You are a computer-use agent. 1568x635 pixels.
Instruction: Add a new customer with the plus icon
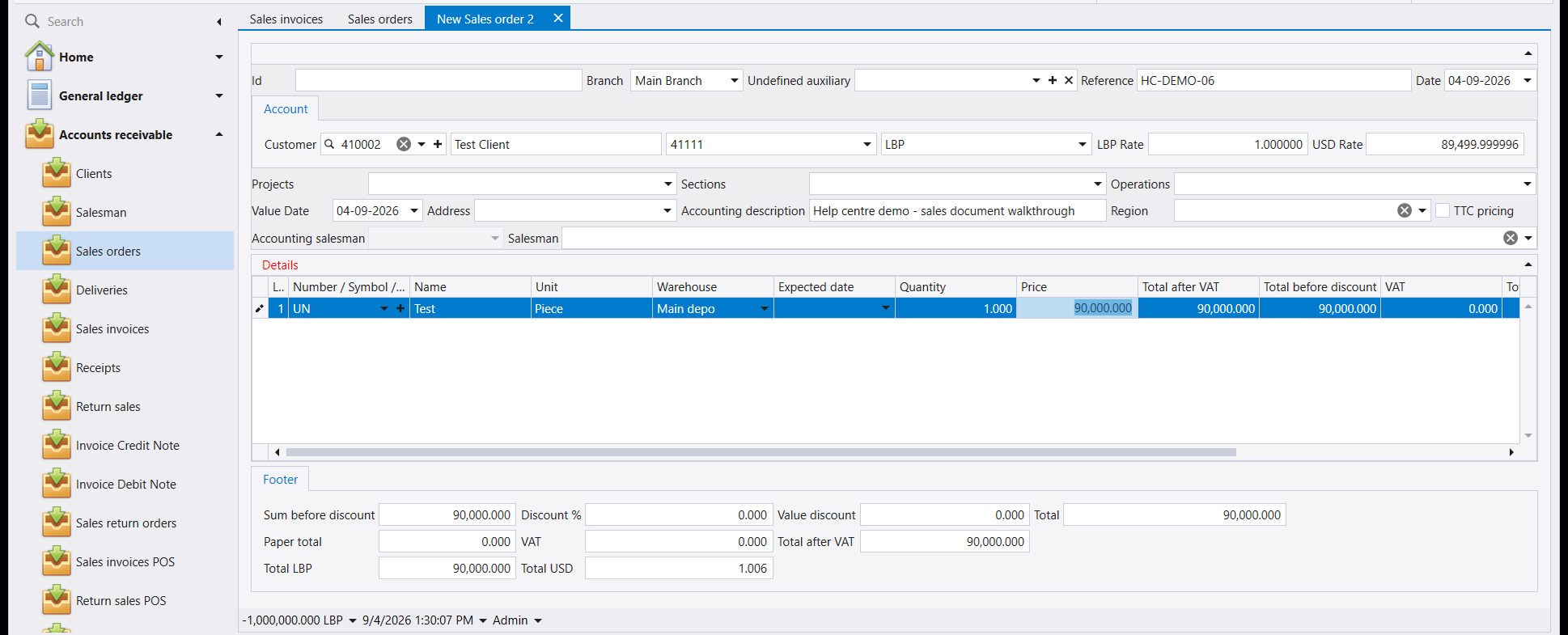click(438, 144)
